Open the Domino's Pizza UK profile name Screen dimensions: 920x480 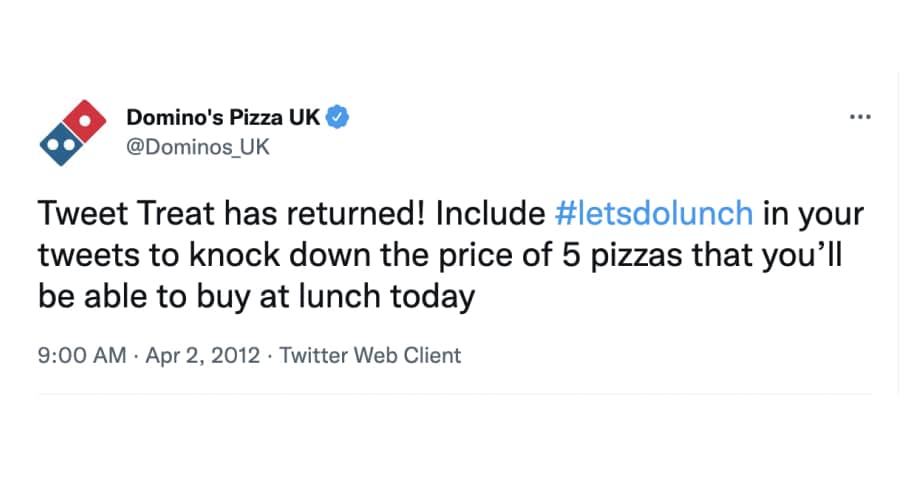223,117
